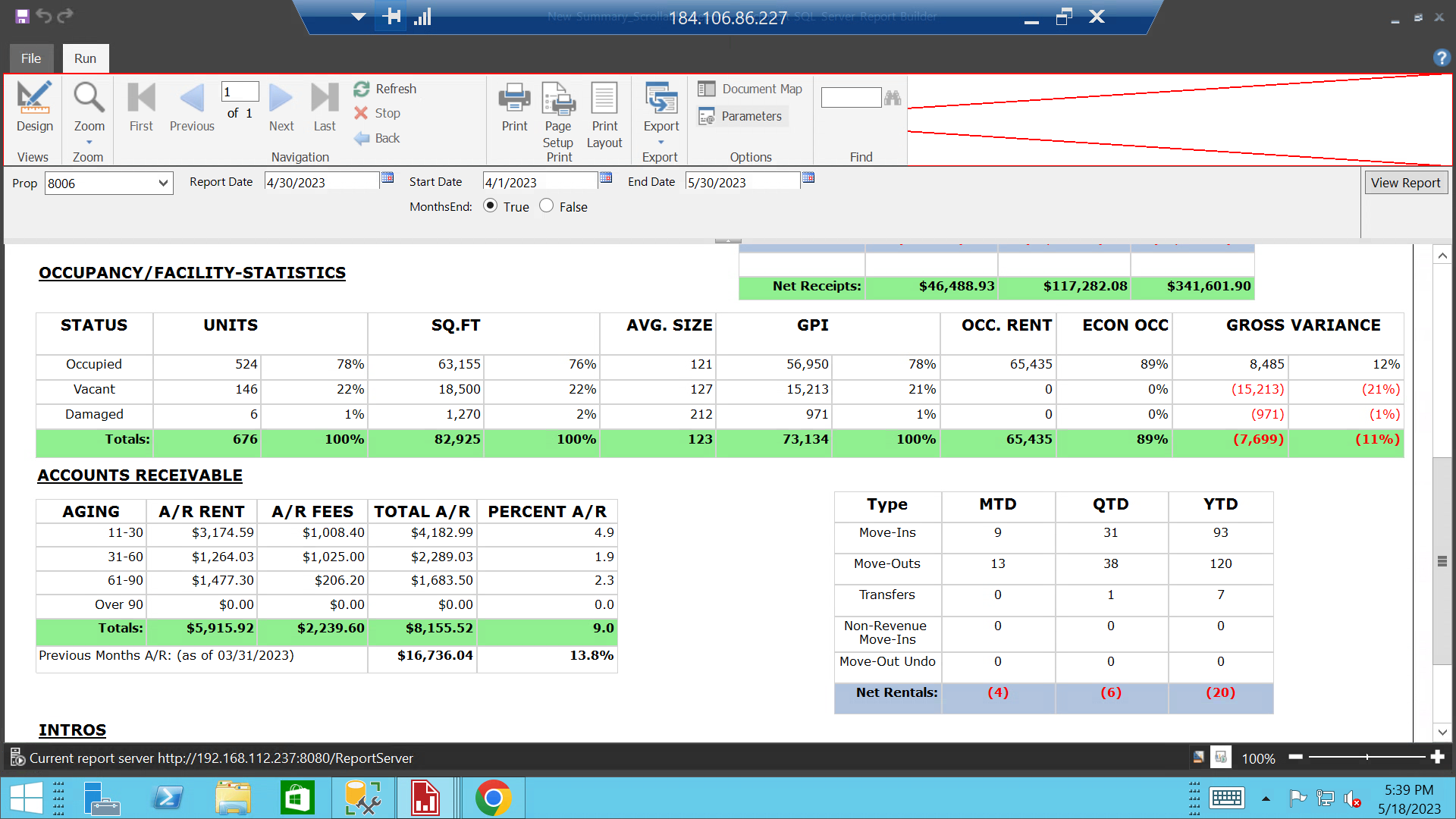
Task: Click the zoom slider in status bar
Action: (x=1367, y=757)
